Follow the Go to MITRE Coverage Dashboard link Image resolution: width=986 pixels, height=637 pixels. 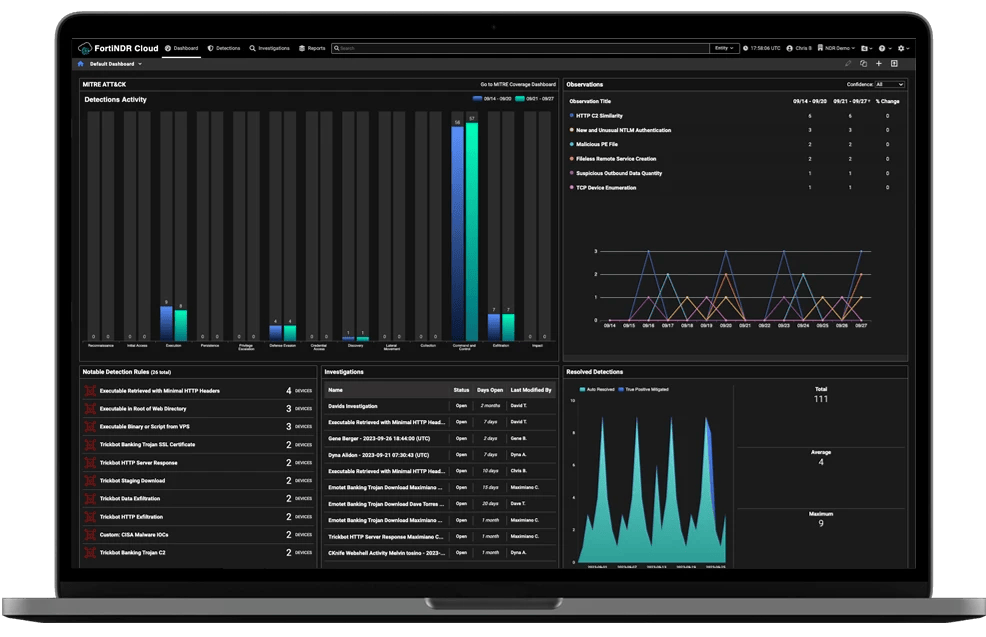pyautogui.click(x=518, y=84)
